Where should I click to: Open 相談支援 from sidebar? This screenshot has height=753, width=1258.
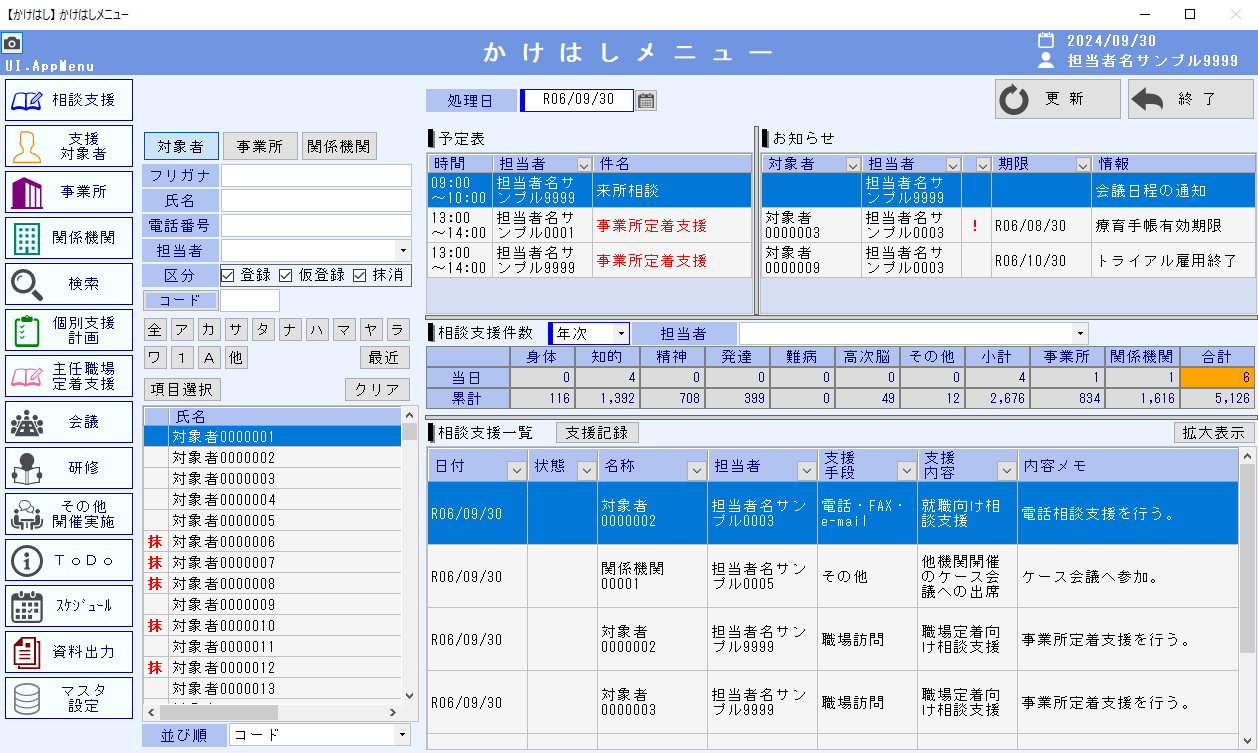[x=69, y=100]
